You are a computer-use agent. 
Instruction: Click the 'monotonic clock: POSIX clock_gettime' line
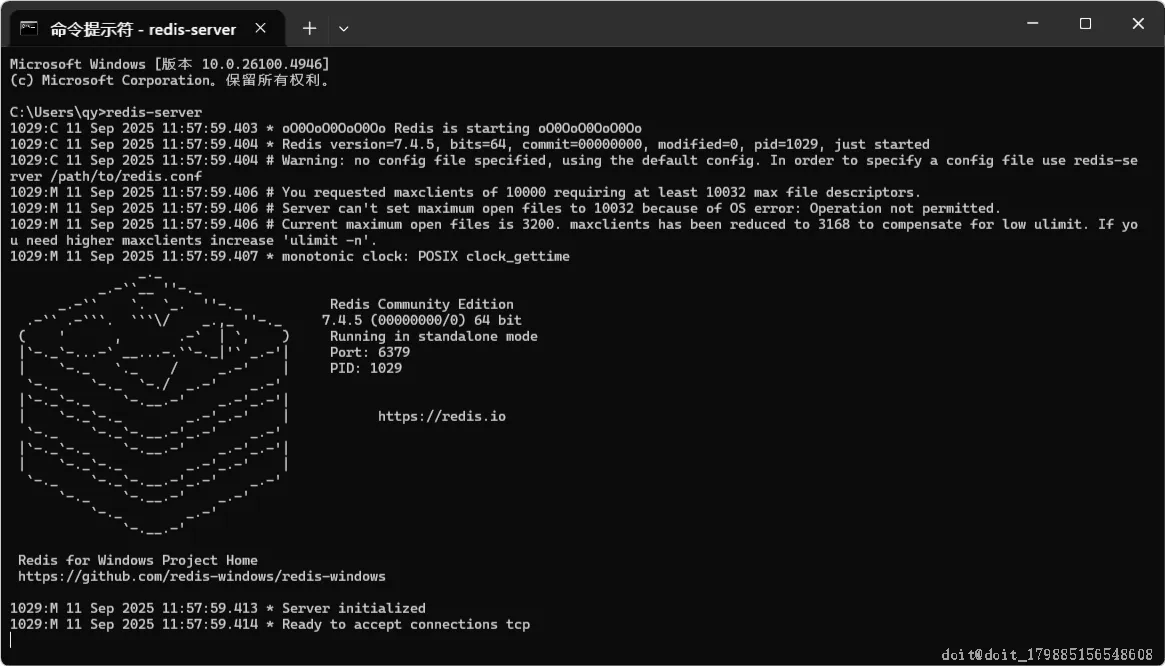coord(290,256)
